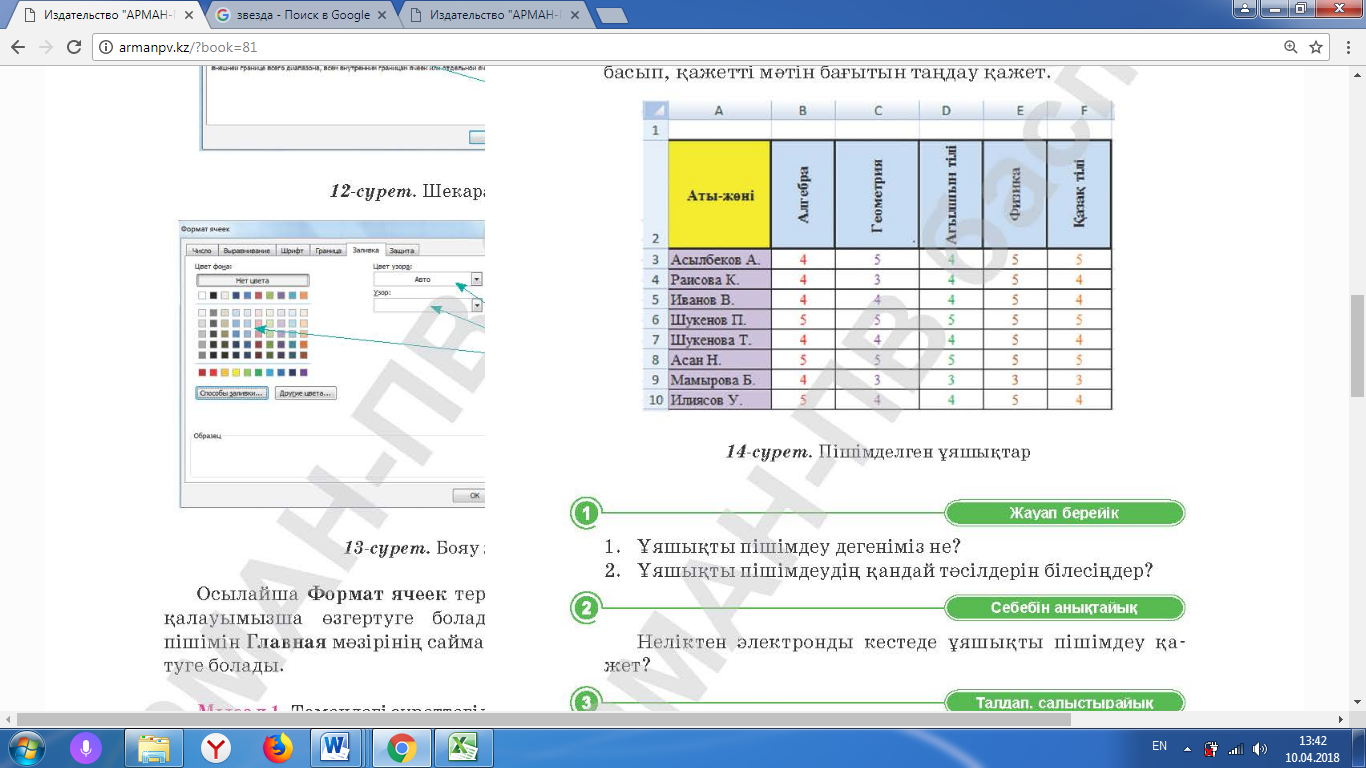Screen dimensions: 1366x768
Task: Click the Chrome icon on the taskbar
Action: (x=402, y=748)
